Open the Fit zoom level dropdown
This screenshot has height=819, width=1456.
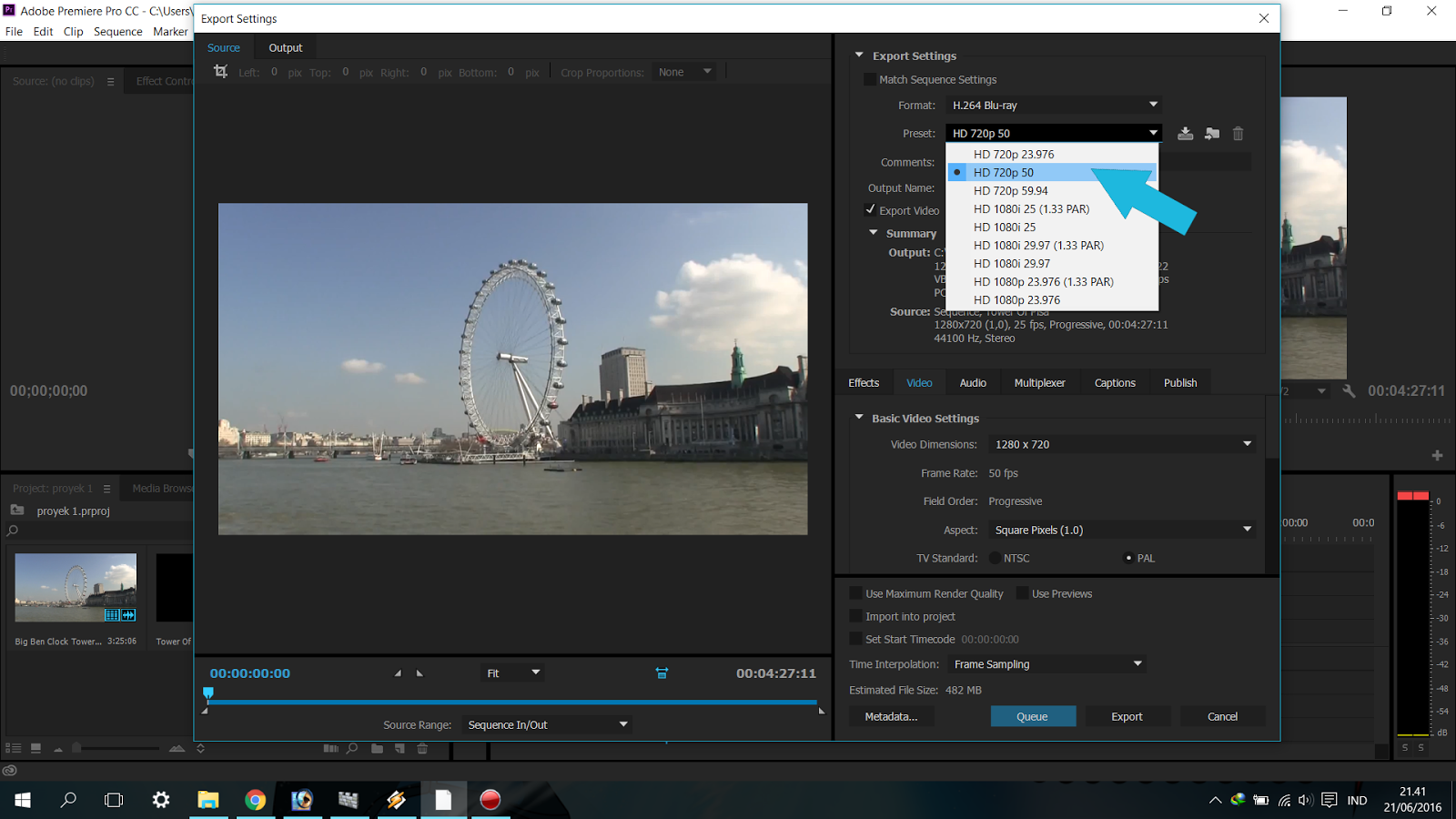click(512, 673)
